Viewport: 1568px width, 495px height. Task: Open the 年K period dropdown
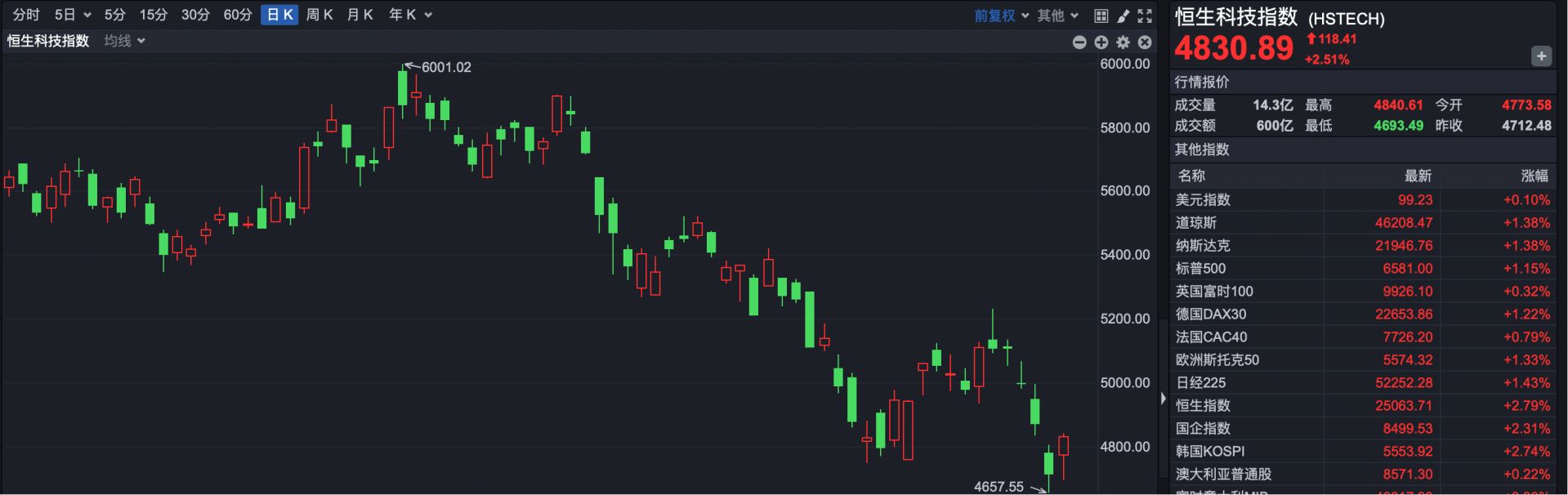[410, 15]
